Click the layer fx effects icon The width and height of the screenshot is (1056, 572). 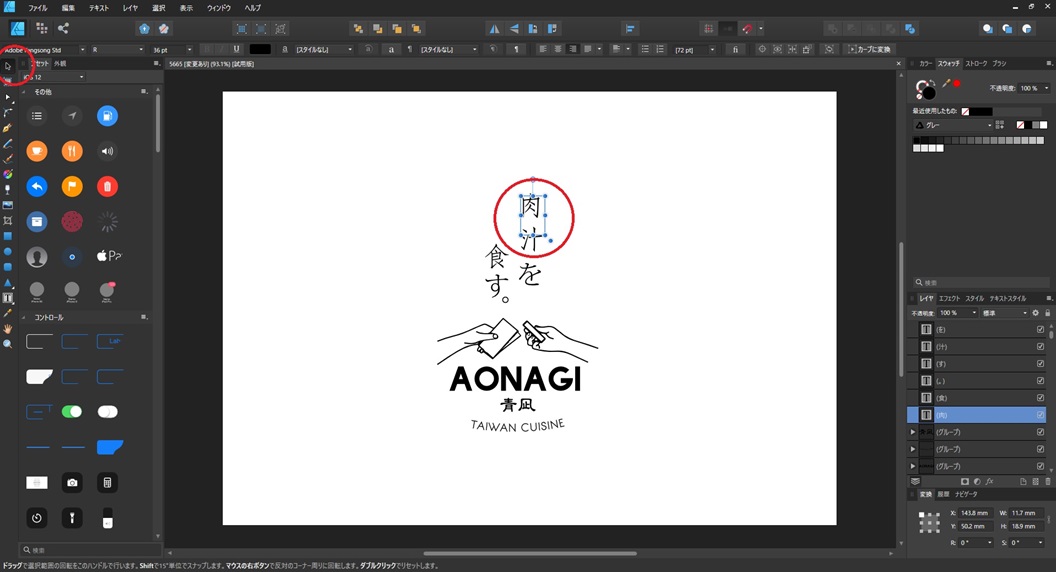coord(989,482)
